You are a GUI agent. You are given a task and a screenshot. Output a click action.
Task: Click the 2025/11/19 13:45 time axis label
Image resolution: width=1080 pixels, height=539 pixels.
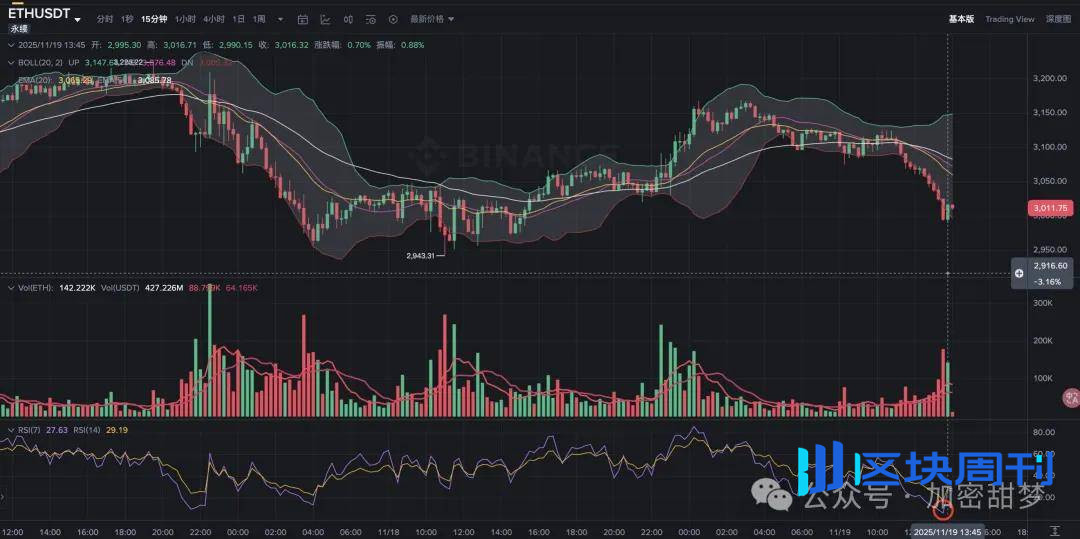click(948, 532)
